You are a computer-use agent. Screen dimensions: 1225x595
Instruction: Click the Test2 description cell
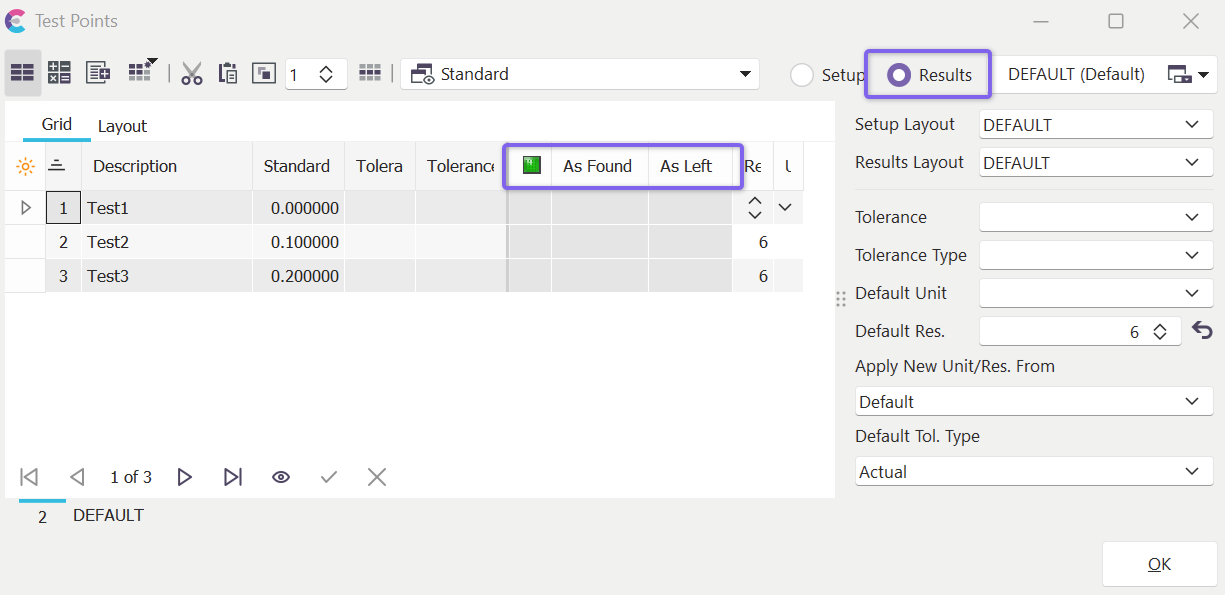coord(167,242)
